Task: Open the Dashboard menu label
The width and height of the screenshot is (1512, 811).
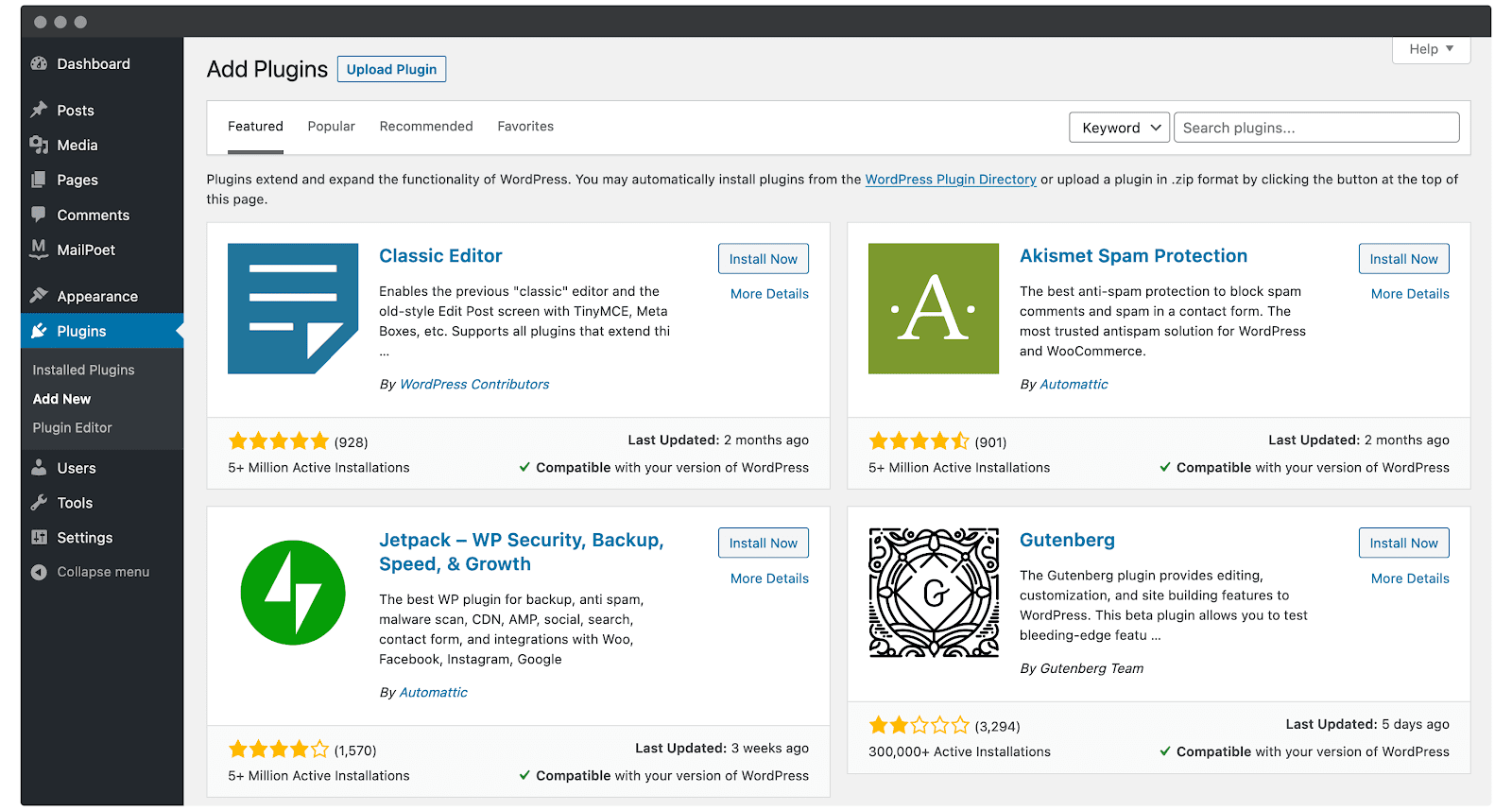Action: [x=94, y=63]
